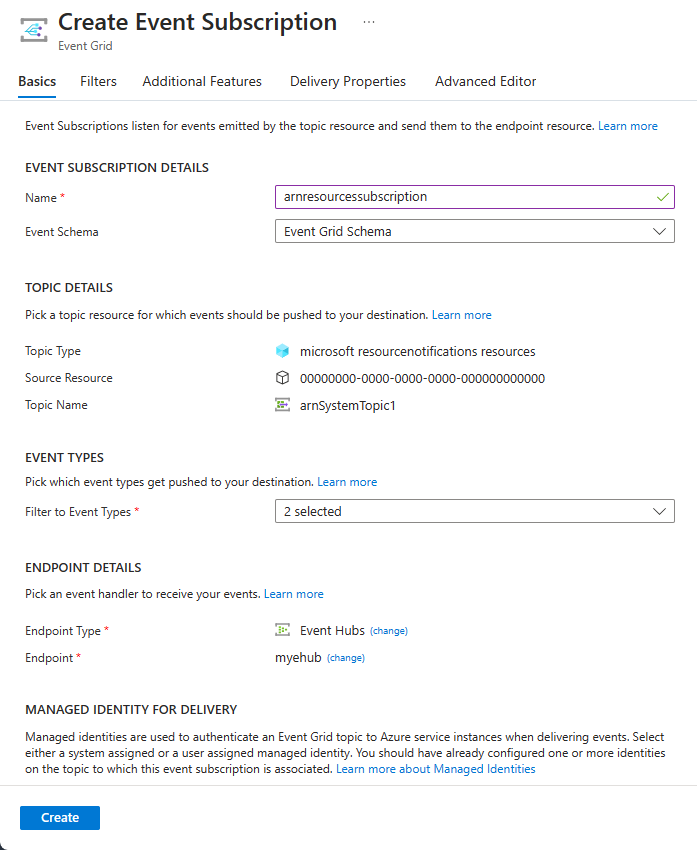Viewport: 697px width, 850px height.
Task: Open Learn more link under Topic Details
Action: [461, 315]
